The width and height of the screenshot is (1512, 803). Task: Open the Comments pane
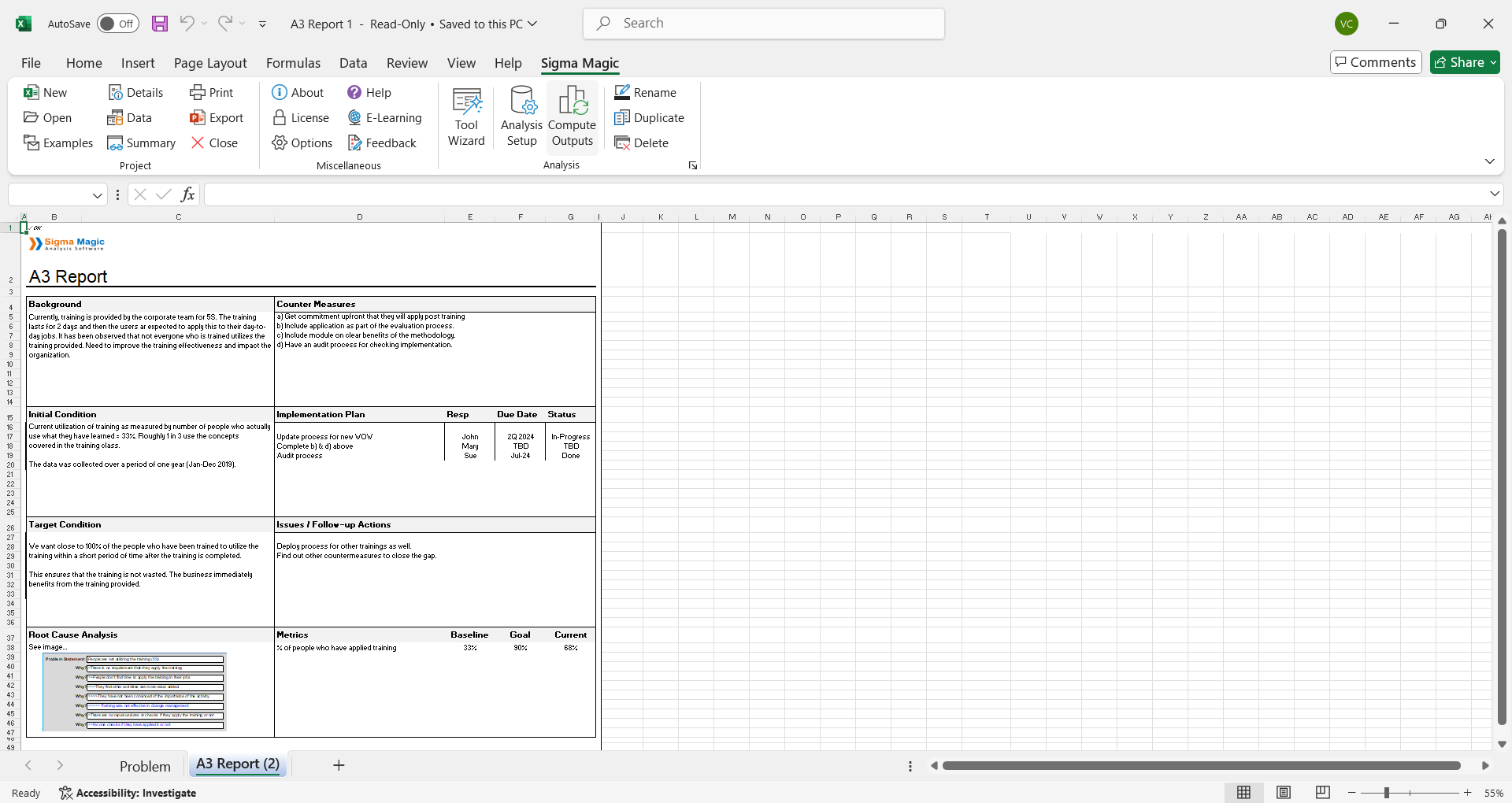[1375, 62]
